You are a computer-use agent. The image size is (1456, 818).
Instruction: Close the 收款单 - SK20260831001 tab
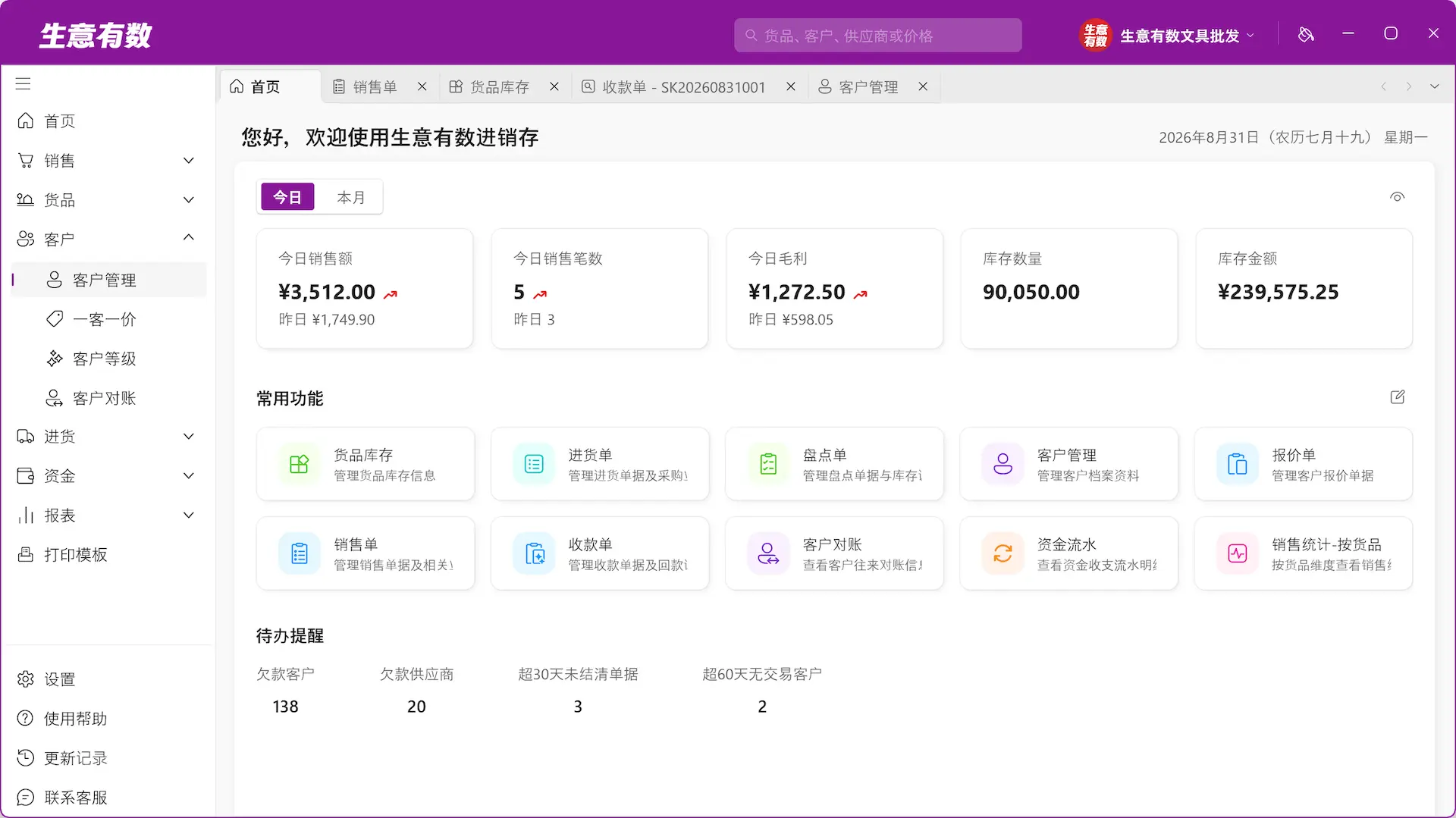click(791, 86)
